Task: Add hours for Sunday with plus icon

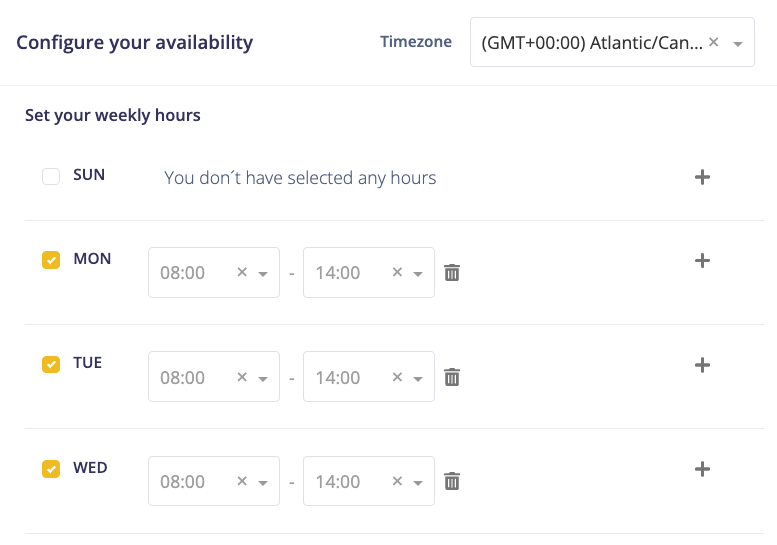Action: [x=702, y=177]
